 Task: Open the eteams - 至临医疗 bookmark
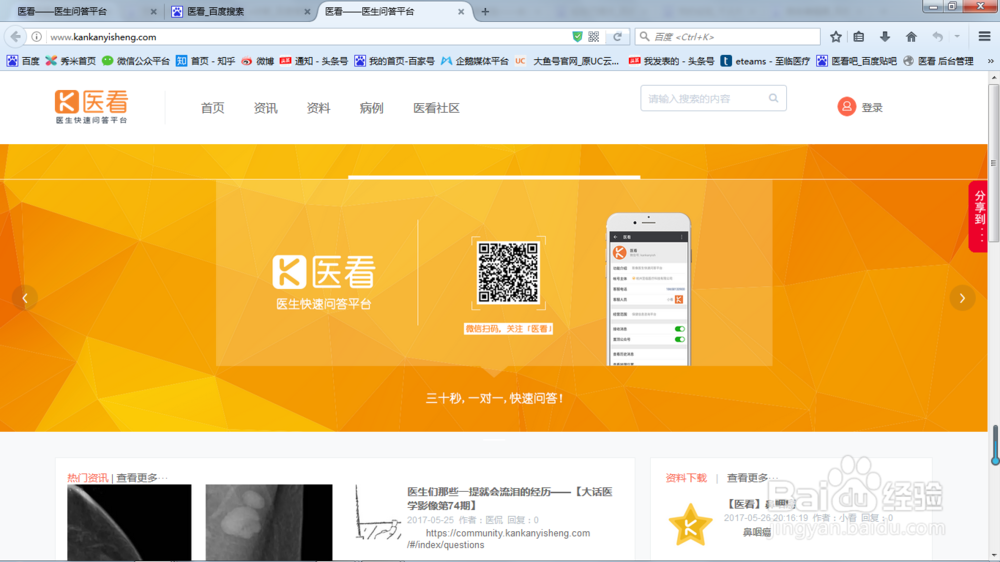click(x=765, y=61)
